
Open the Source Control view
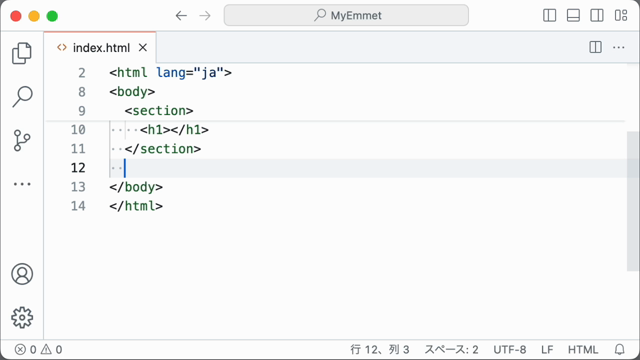[22, 140]
